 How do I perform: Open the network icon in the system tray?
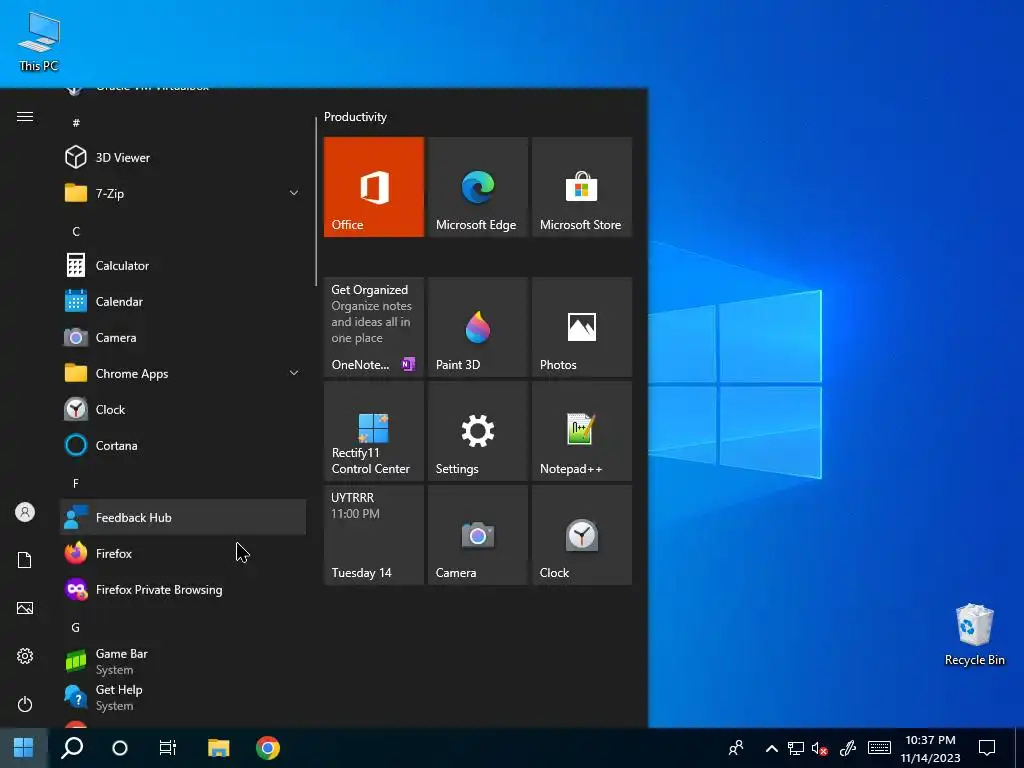pos(795,748)
